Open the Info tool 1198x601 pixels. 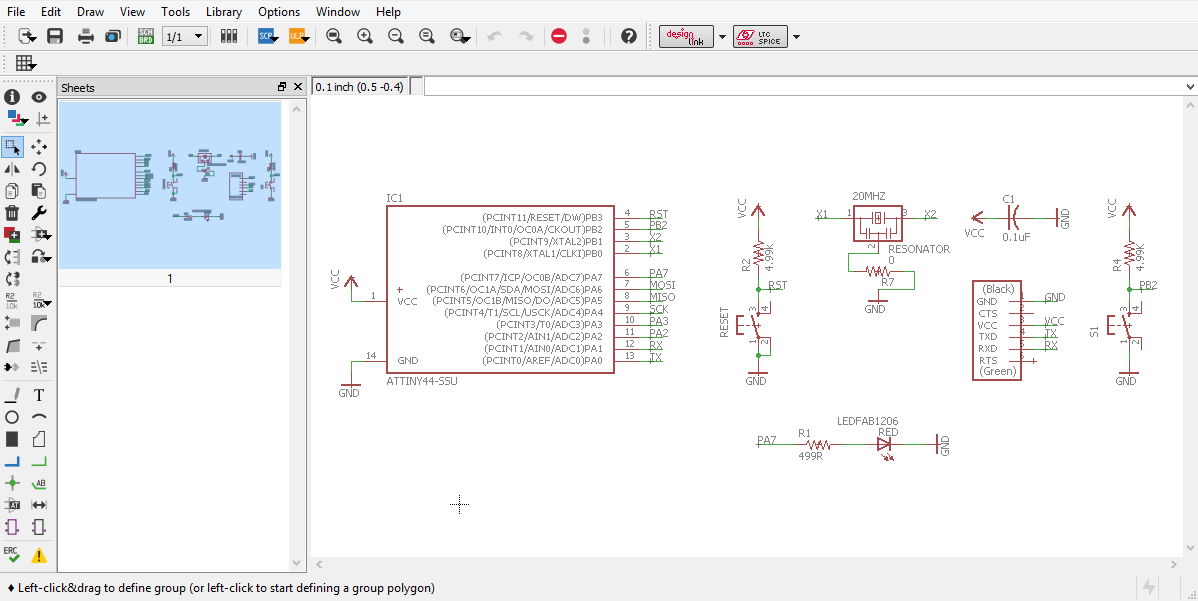click(x=12, y=97)
